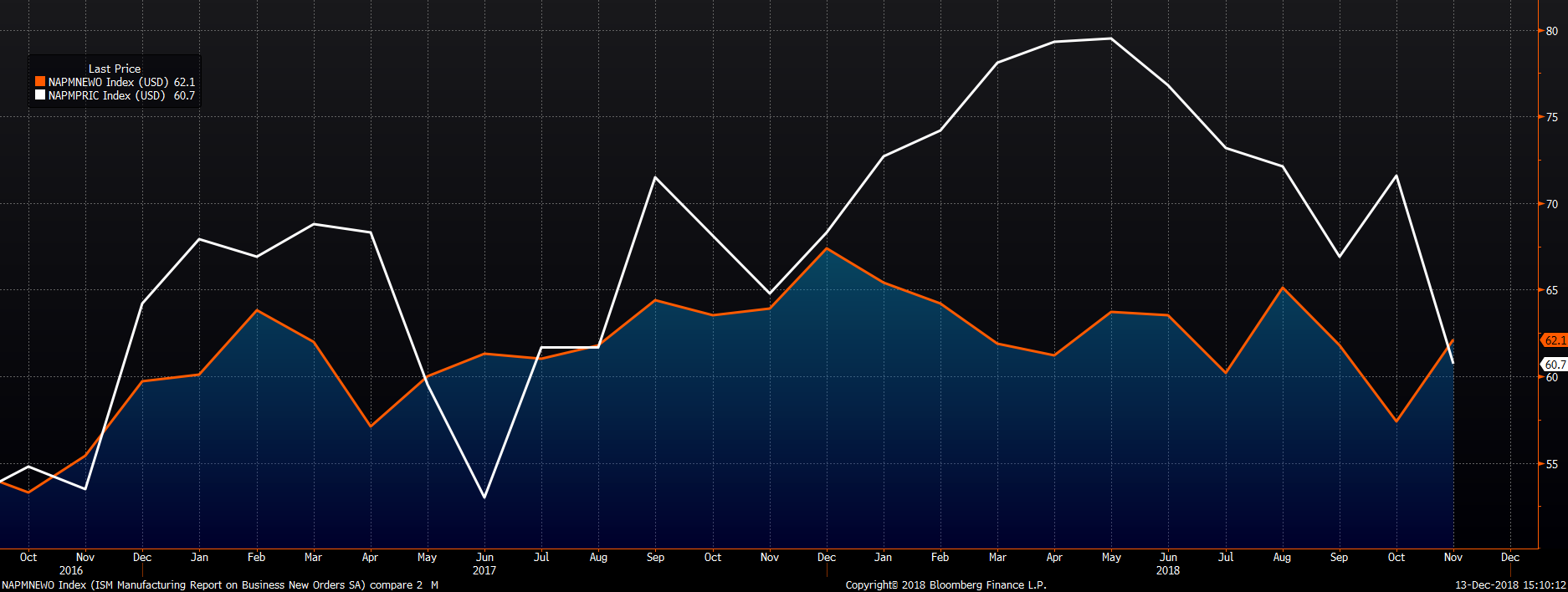Click the orange 62.1 price tag on axis
The height and width of the screenshot is (592, 1568).
(x=1555, y=340)
